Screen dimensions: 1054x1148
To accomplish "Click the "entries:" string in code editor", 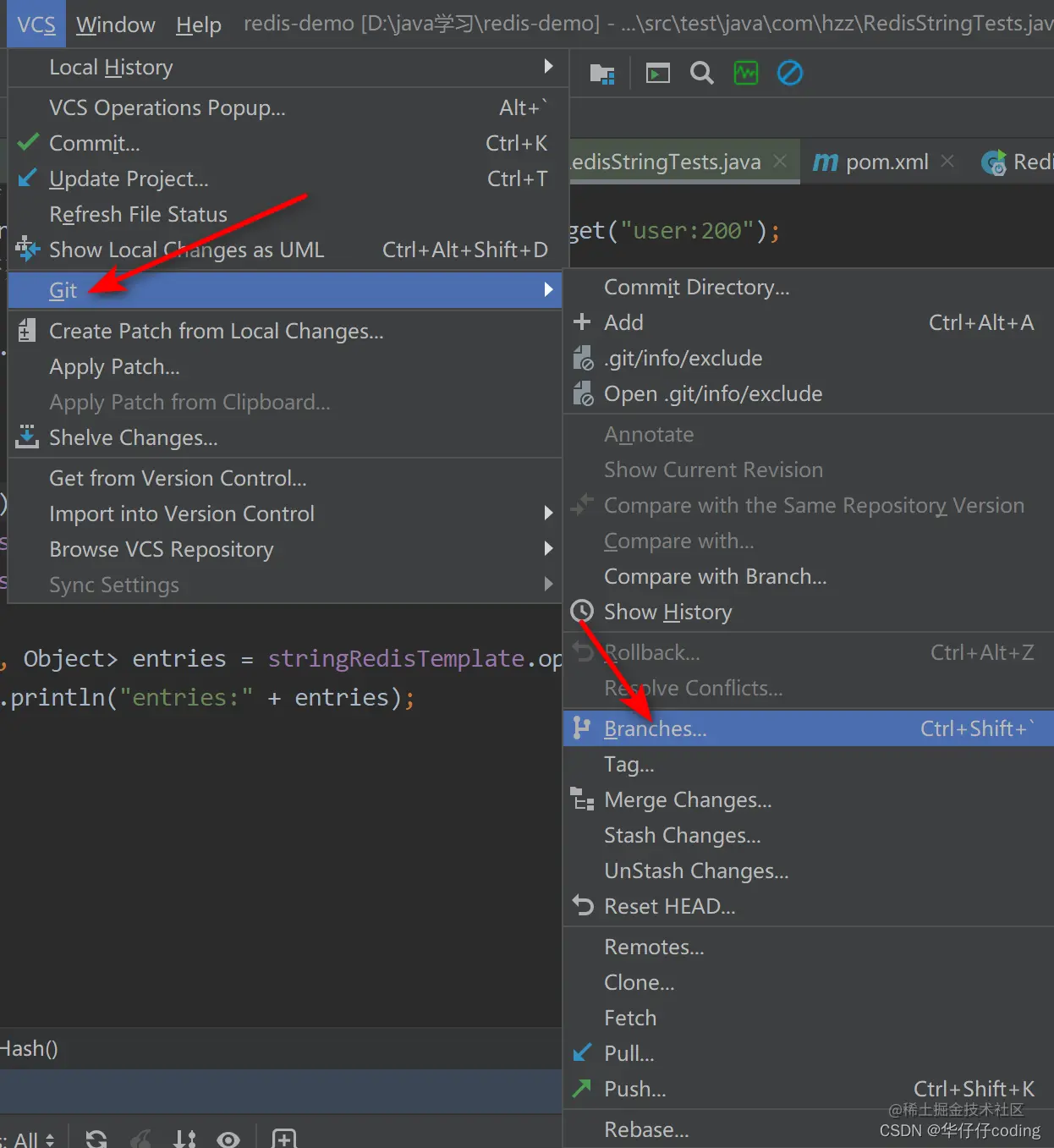I will [x=186, y=697].
